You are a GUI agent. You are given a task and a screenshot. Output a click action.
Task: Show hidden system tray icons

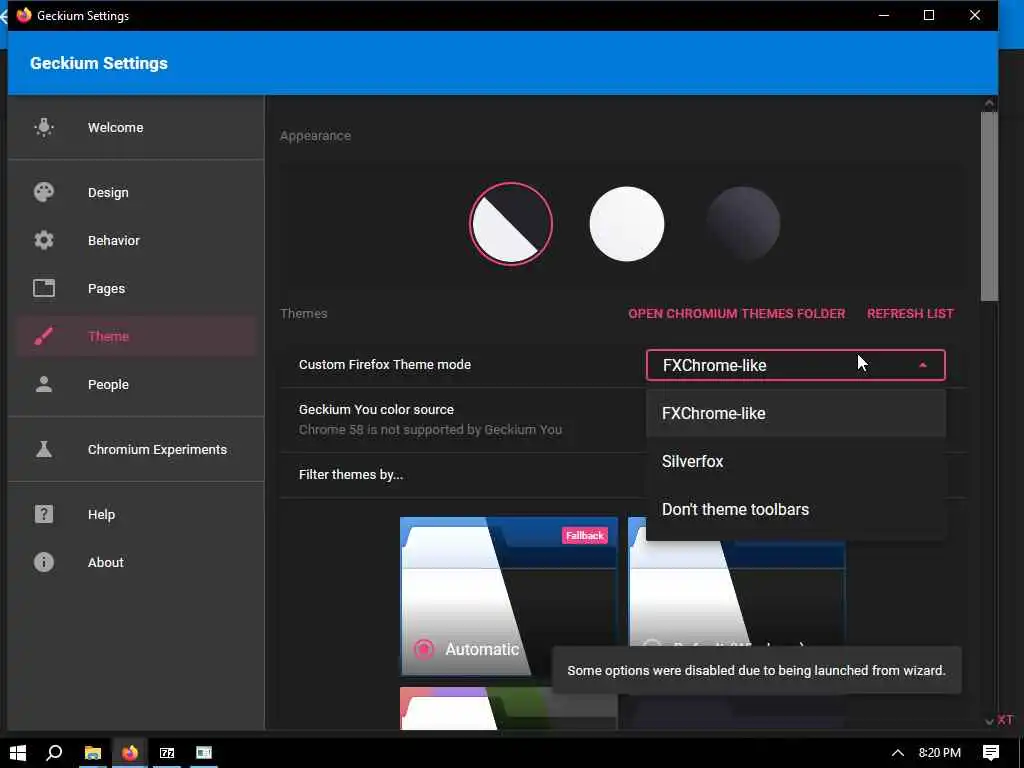898,752
